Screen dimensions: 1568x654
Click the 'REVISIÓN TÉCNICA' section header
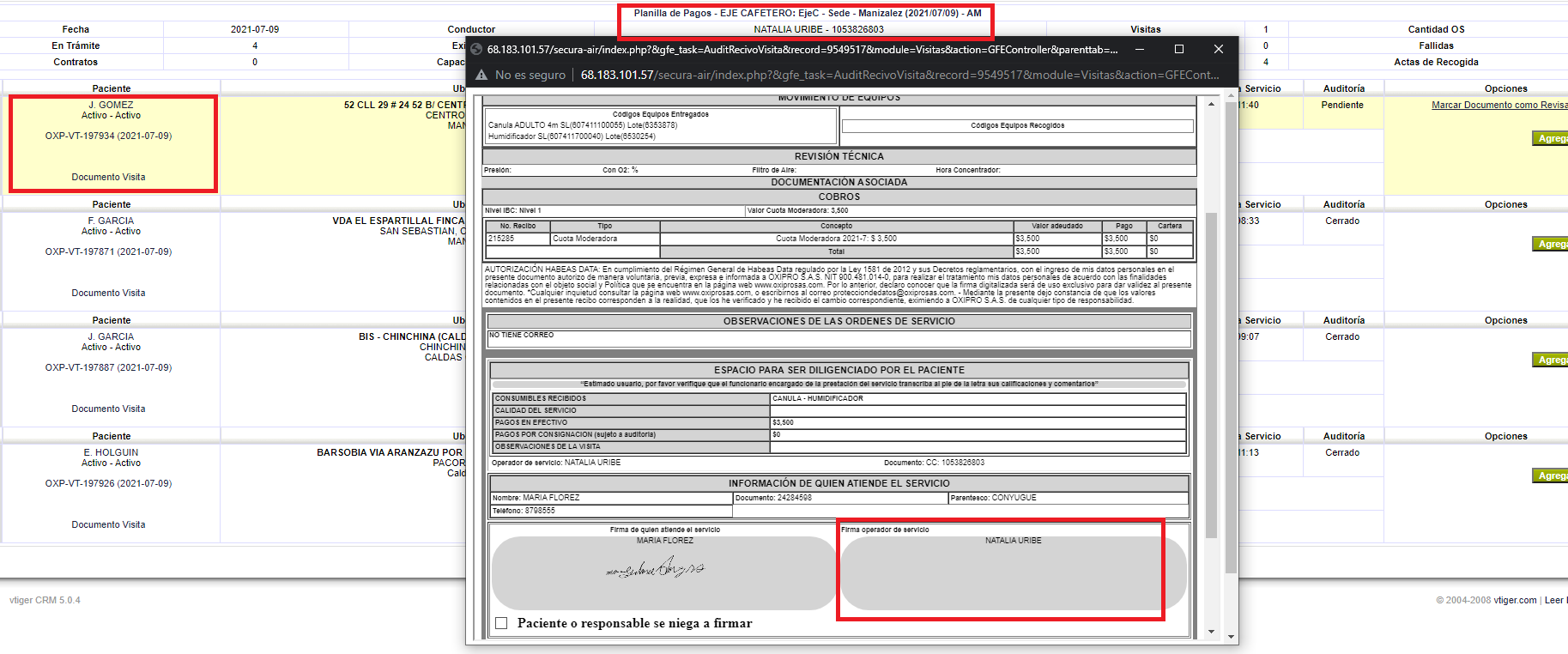[x=838, y=156]
